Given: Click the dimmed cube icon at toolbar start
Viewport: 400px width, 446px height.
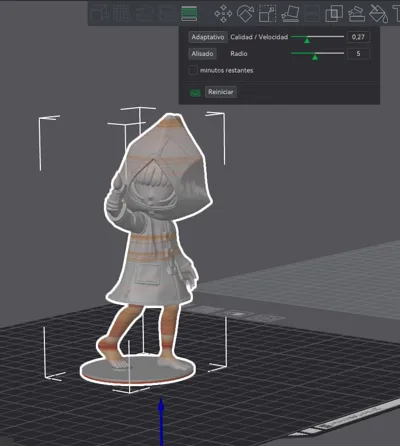Looking at the screenshot, I should click(x=99, y=13).
